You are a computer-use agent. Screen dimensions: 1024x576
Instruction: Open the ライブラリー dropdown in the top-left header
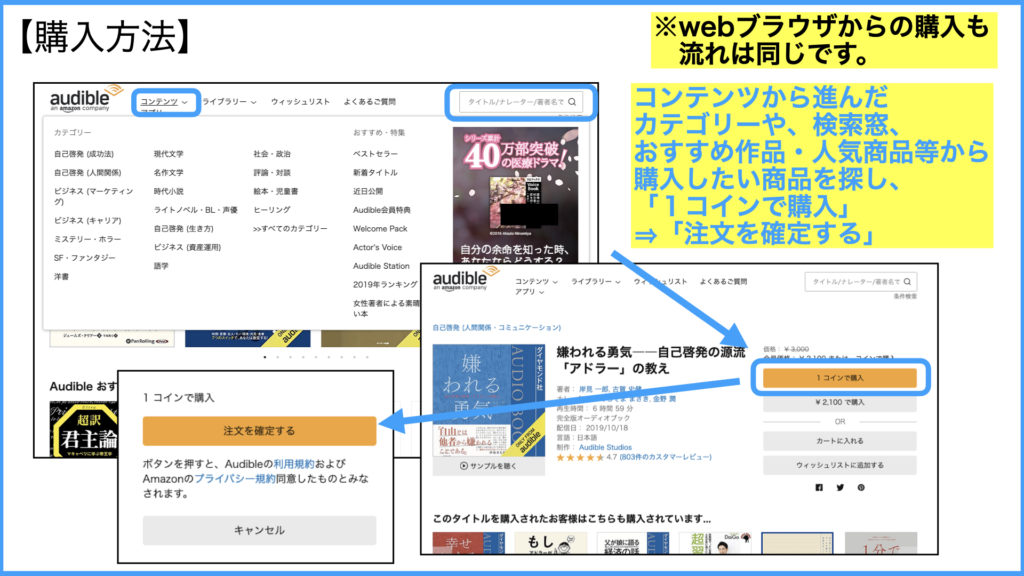click(229, 102)
